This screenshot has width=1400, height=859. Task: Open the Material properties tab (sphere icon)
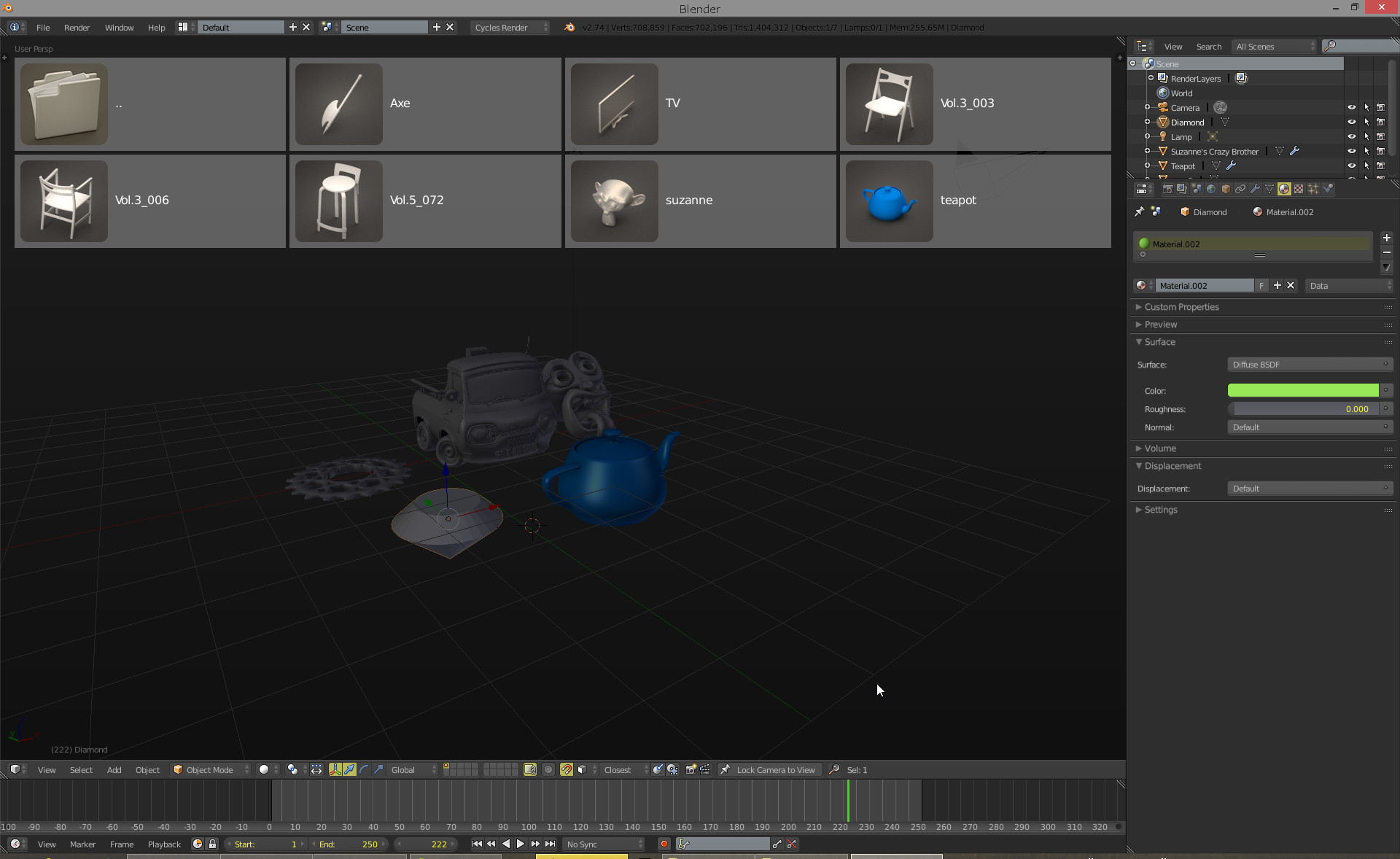click(x=1284, y=189)
